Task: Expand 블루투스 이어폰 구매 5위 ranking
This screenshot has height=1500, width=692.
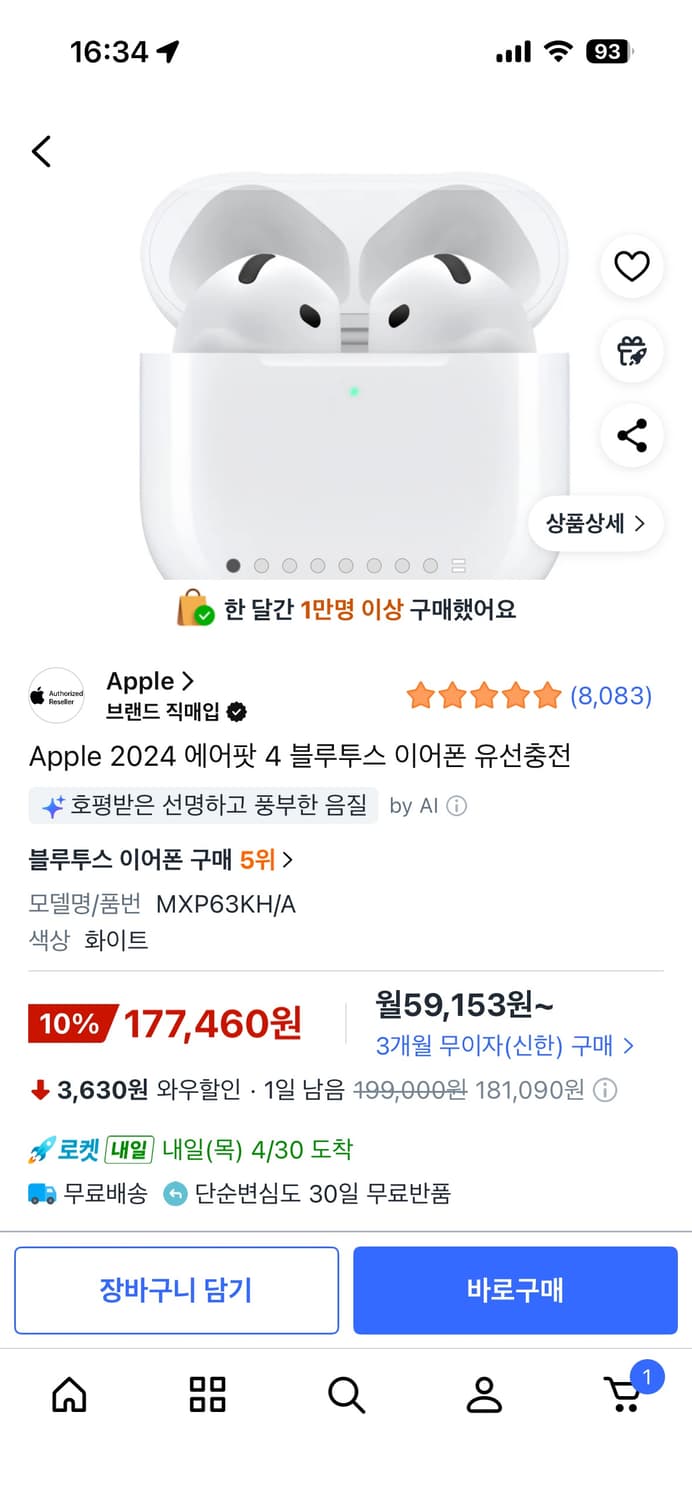Action: point(161,860)
